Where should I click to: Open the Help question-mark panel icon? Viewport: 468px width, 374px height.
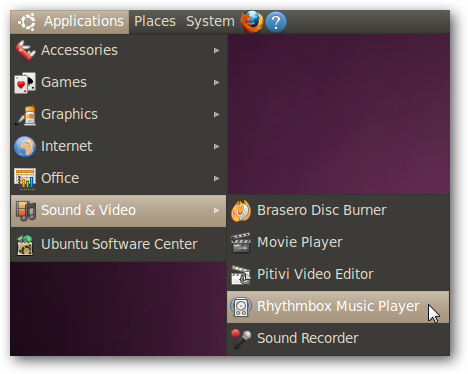point(276,22)
